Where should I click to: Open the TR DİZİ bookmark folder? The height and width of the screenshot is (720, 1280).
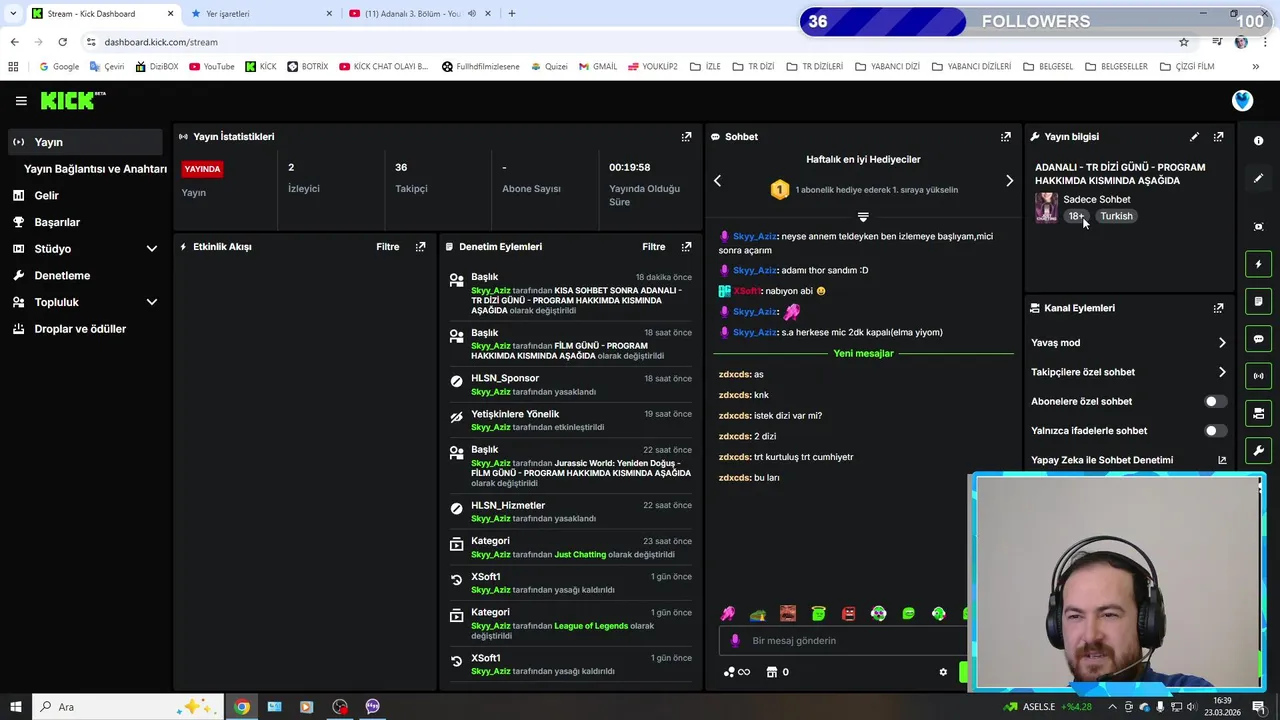[753, 67]
